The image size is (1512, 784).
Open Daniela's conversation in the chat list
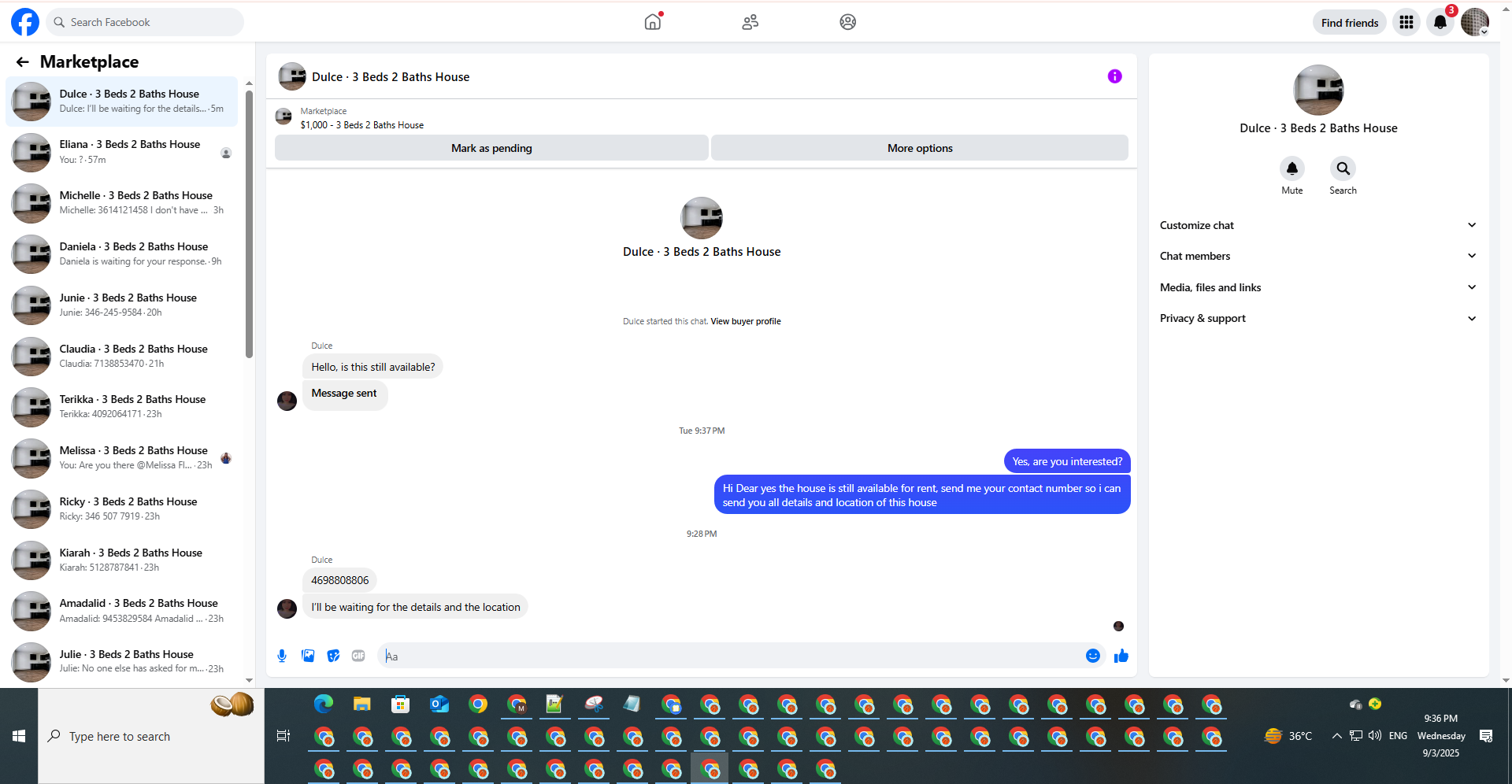click(122, 253)
